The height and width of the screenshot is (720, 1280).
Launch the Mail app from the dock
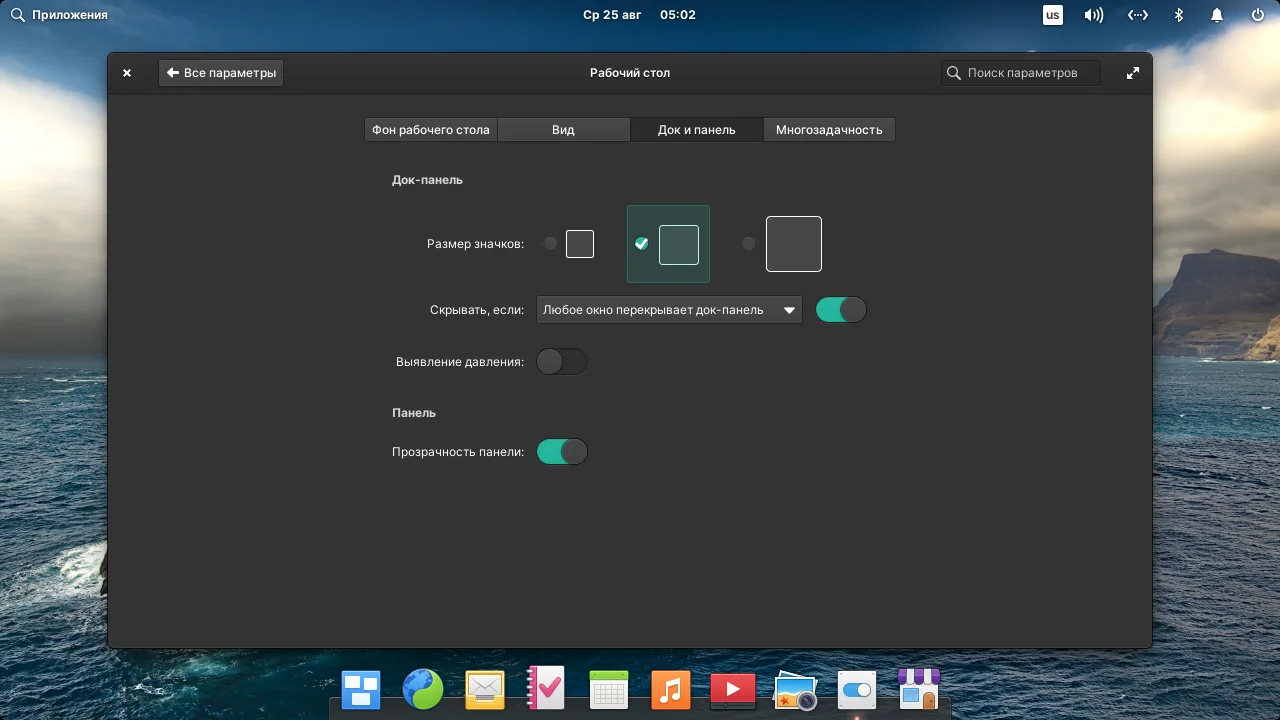point(484,689)
